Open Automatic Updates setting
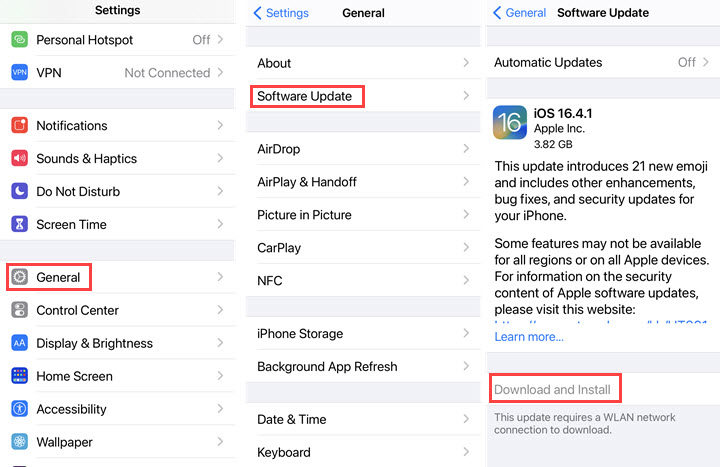720x467 pixels. click(x=603, y=62)
